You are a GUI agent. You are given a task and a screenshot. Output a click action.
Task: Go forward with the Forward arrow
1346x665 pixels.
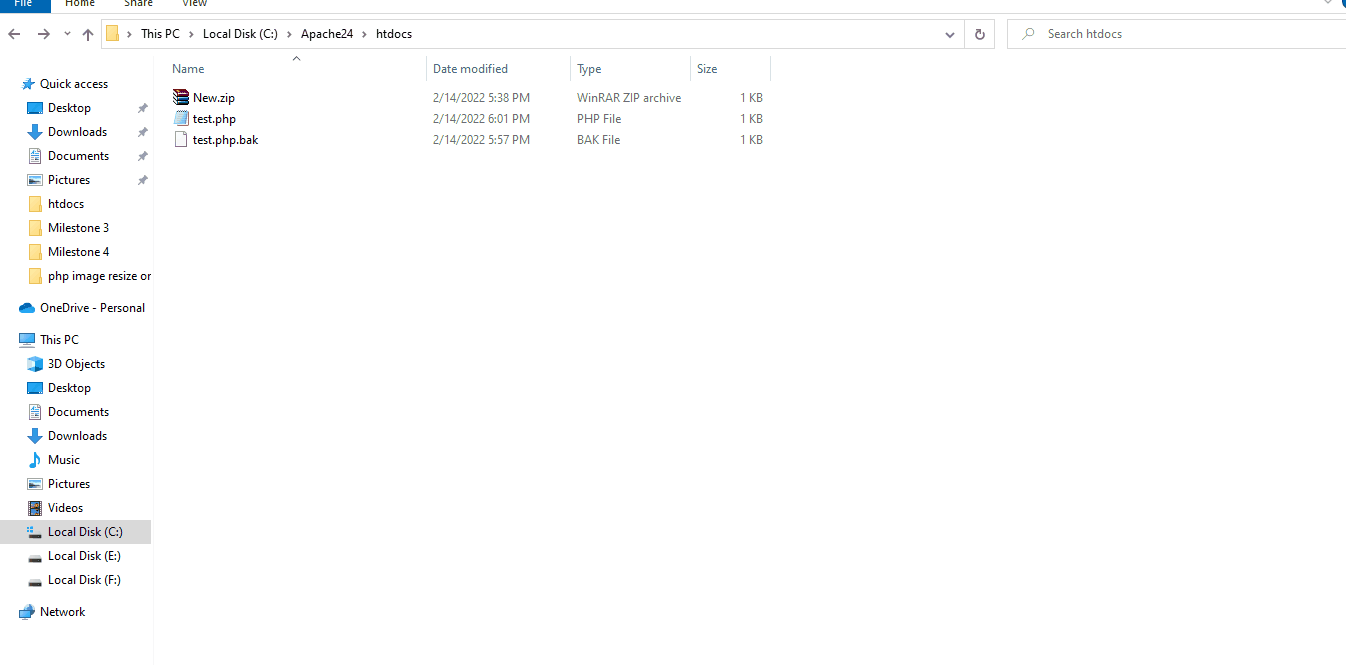tap(43, 34)
